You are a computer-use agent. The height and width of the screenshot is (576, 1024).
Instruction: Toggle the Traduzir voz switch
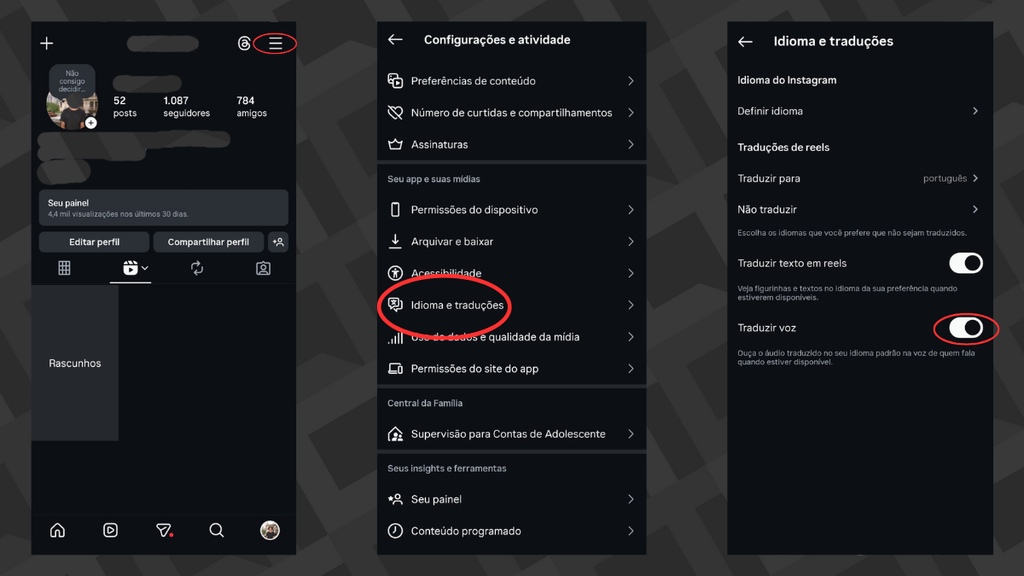click(x=965, y=328)
